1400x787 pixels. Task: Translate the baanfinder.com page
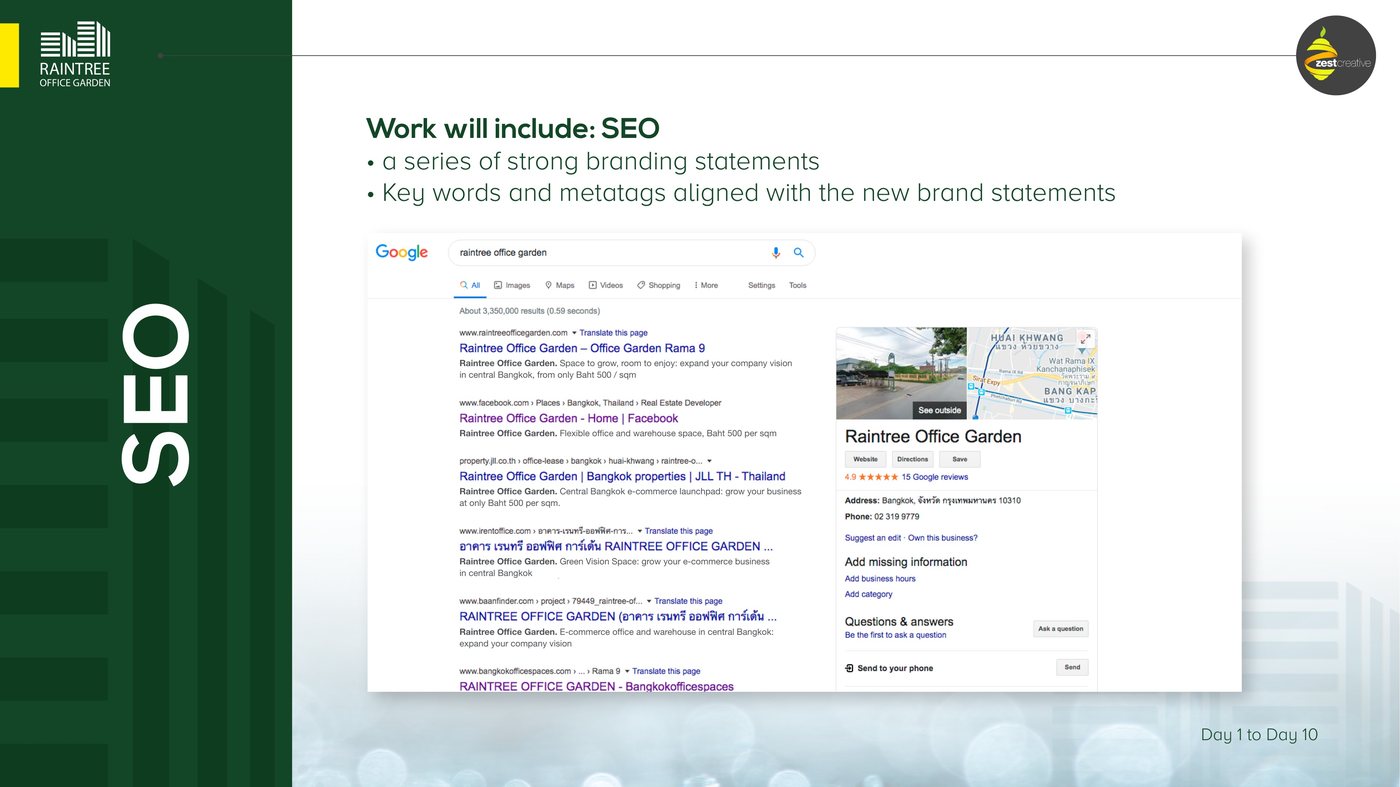[x=688, y=601]
